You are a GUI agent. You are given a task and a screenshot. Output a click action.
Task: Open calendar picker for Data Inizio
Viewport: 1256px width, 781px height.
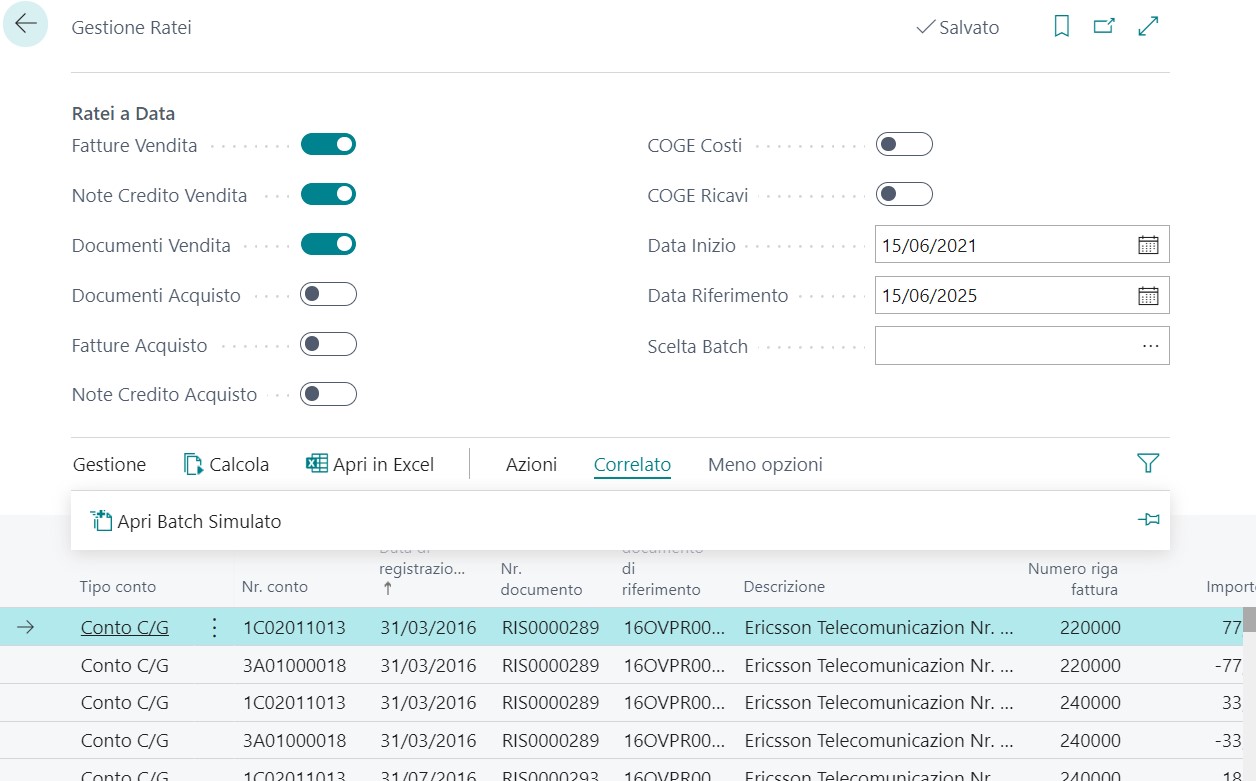[x=1148, y=245]
